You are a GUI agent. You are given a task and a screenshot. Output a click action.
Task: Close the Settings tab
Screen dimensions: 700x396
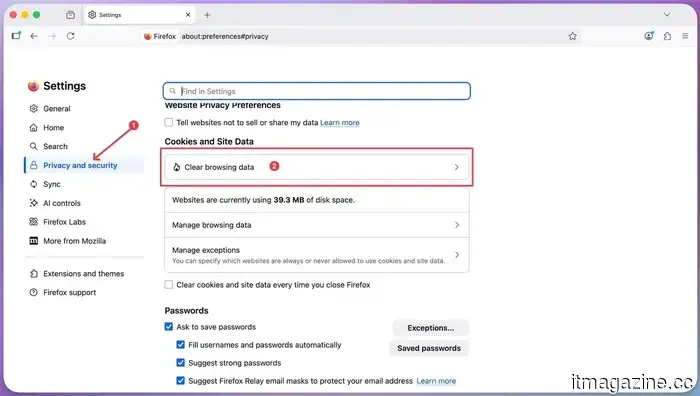click(188, 15)
